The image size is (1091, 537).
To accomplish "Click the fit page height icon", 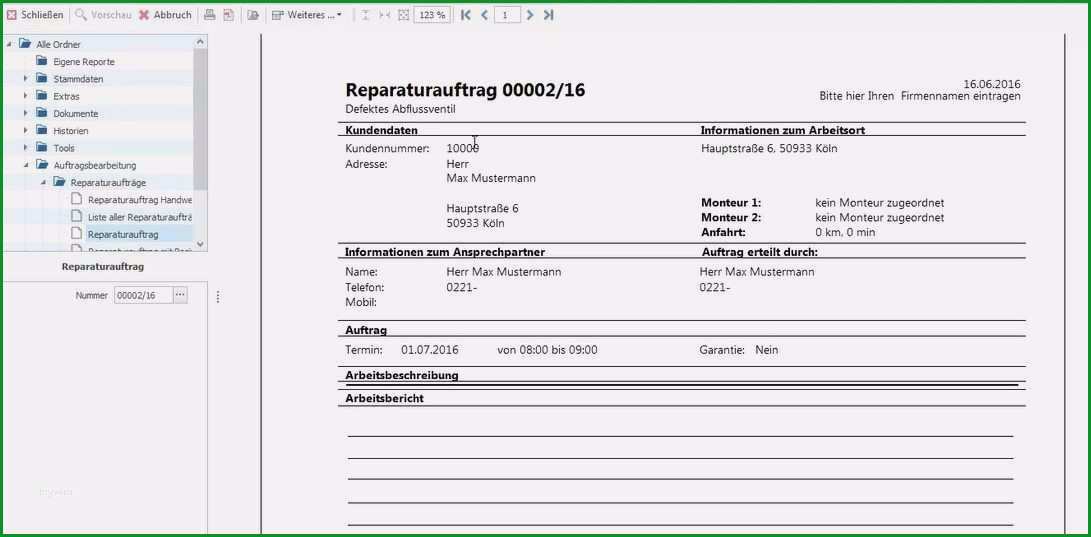I will (x=366, y=15).
